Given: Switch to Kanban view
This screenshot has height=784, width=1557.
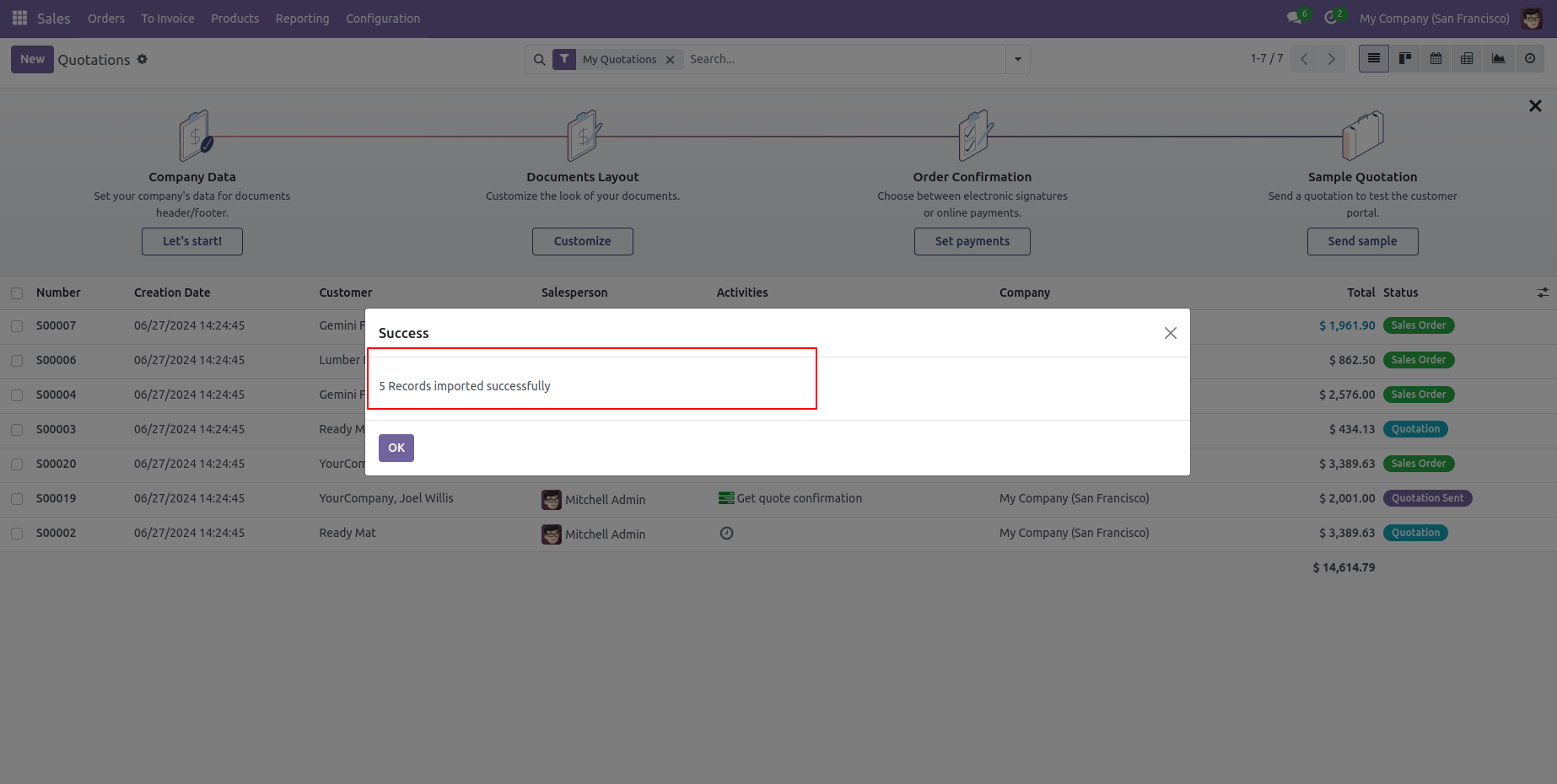Looking at the screenshot, I should click(1404, 58).
